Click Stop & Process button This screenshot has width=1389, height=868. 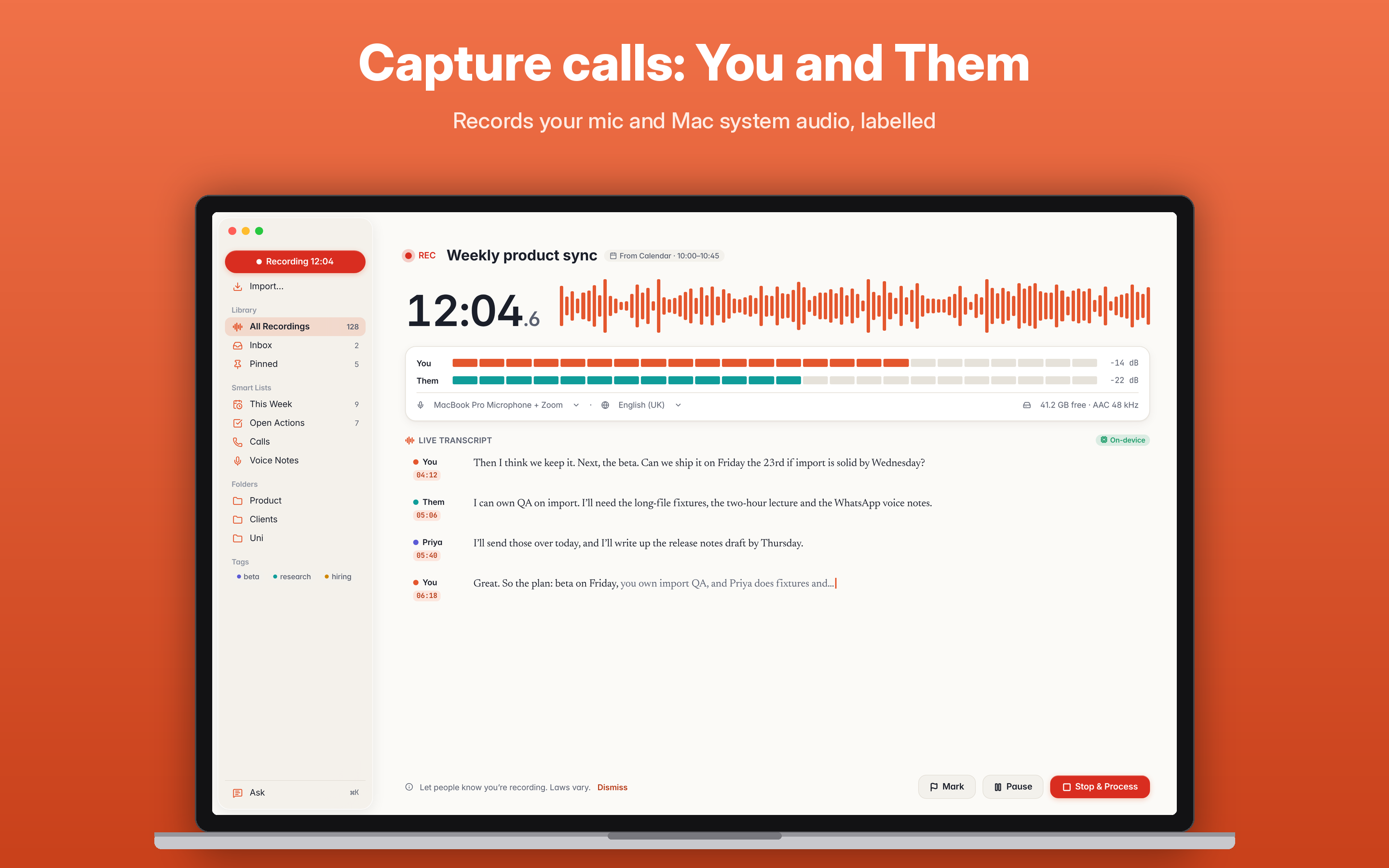pyautogui.click(x=1100, y=787)
